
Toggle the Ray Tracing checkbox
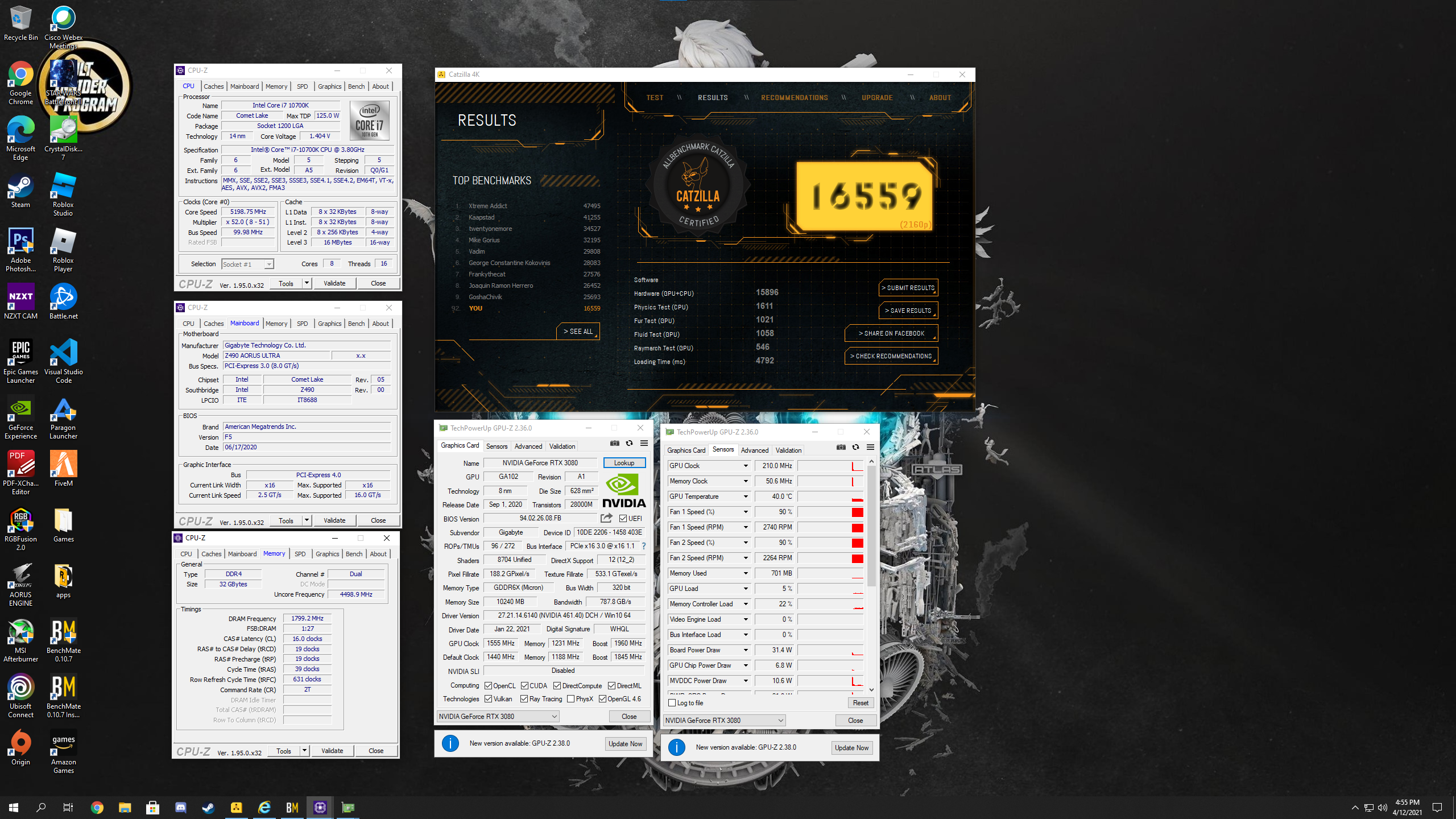tap(524, 698)
